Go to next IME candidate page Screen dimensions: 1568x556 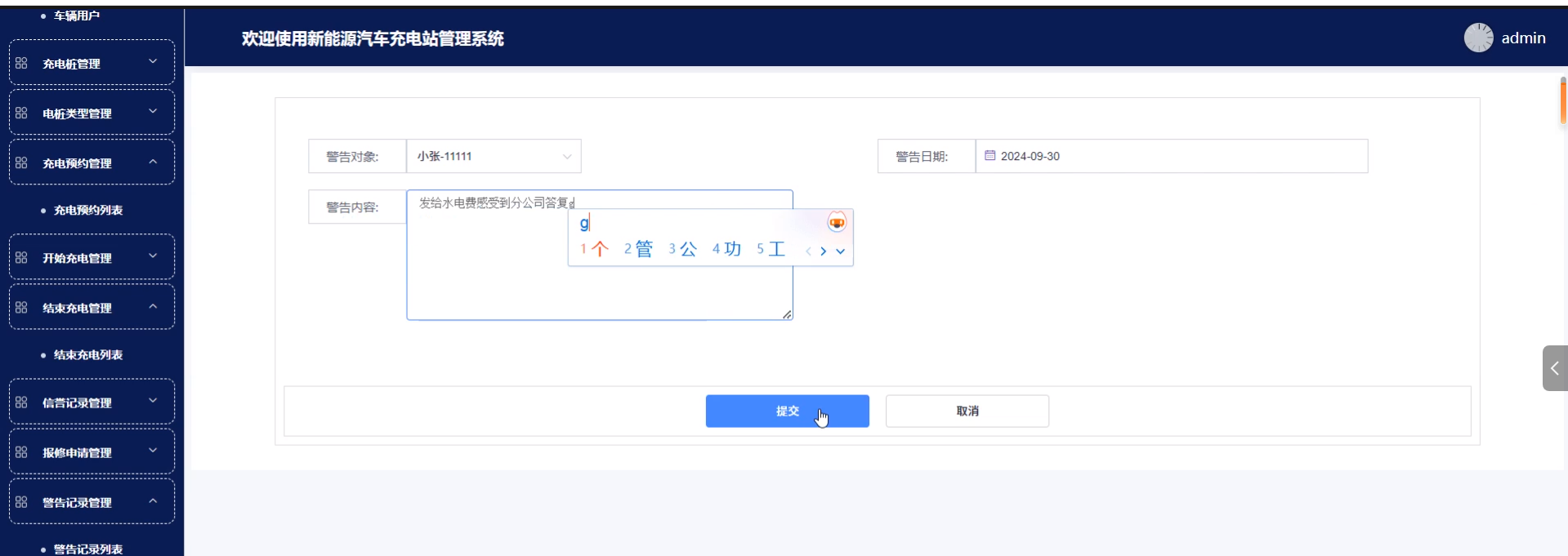tap(823, 251)
